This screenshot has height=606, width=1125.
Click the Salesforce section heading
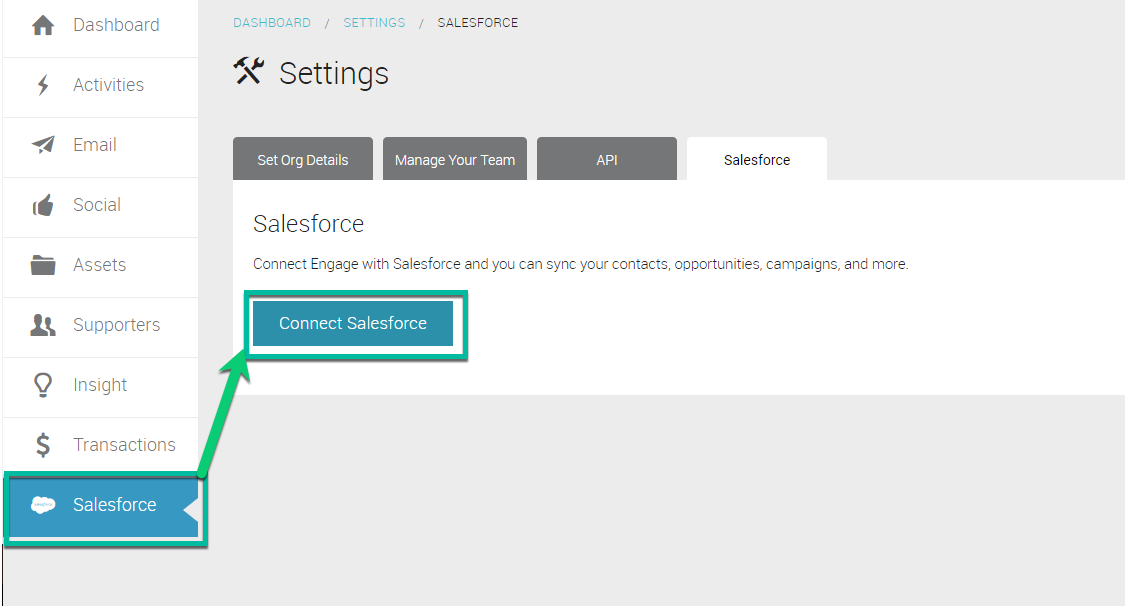[309, 224]
